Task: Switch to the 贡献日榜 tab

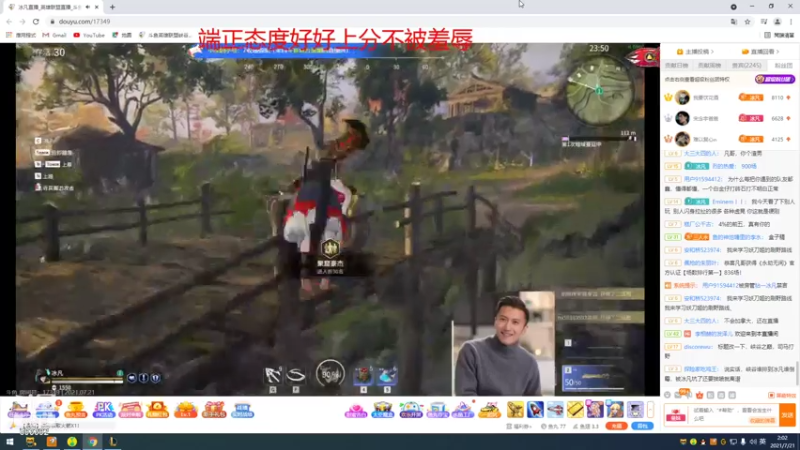Action: click(677, 65)
